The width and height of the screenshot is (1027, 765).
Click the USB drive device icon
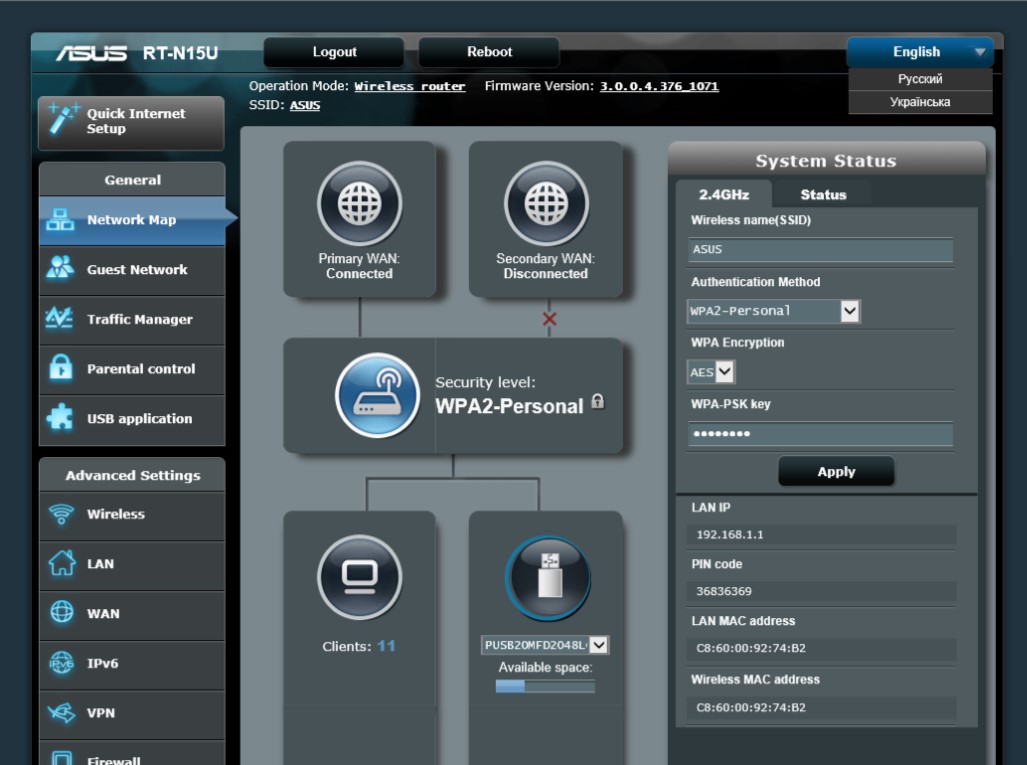tap(547, 577)
